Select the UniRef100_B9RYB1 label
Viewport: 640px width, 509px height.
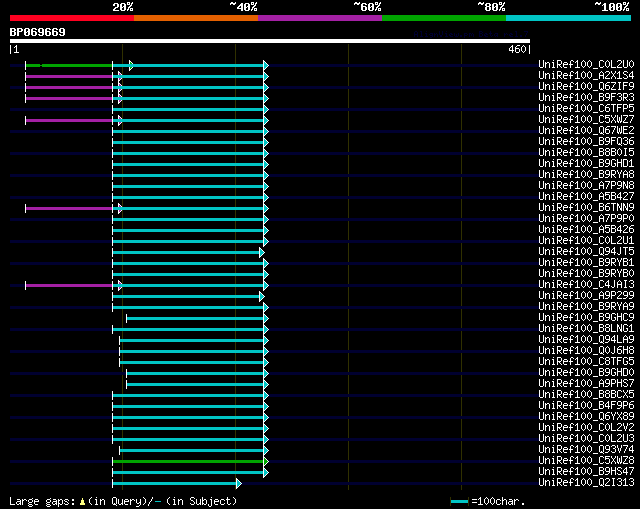[586, 263]
